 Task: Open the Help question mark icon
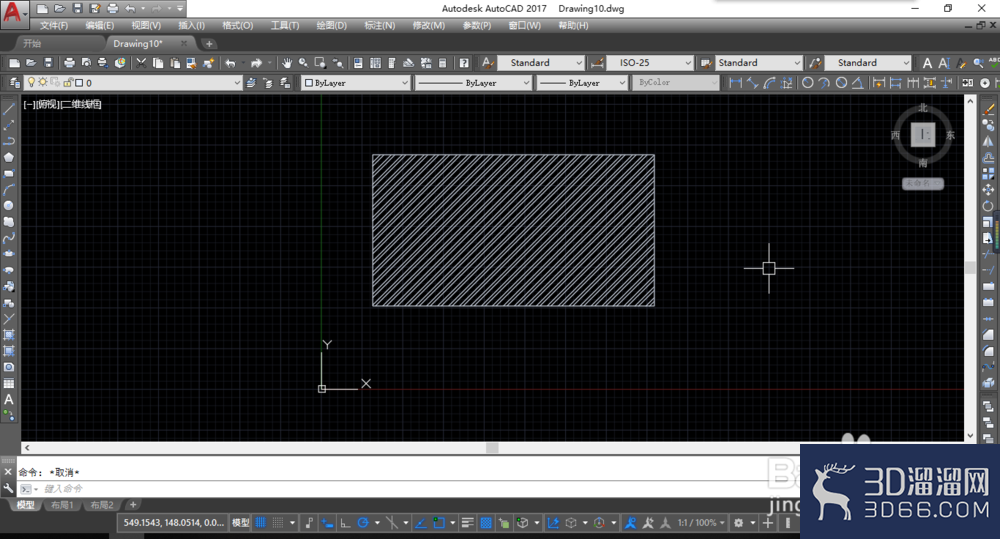464,63
